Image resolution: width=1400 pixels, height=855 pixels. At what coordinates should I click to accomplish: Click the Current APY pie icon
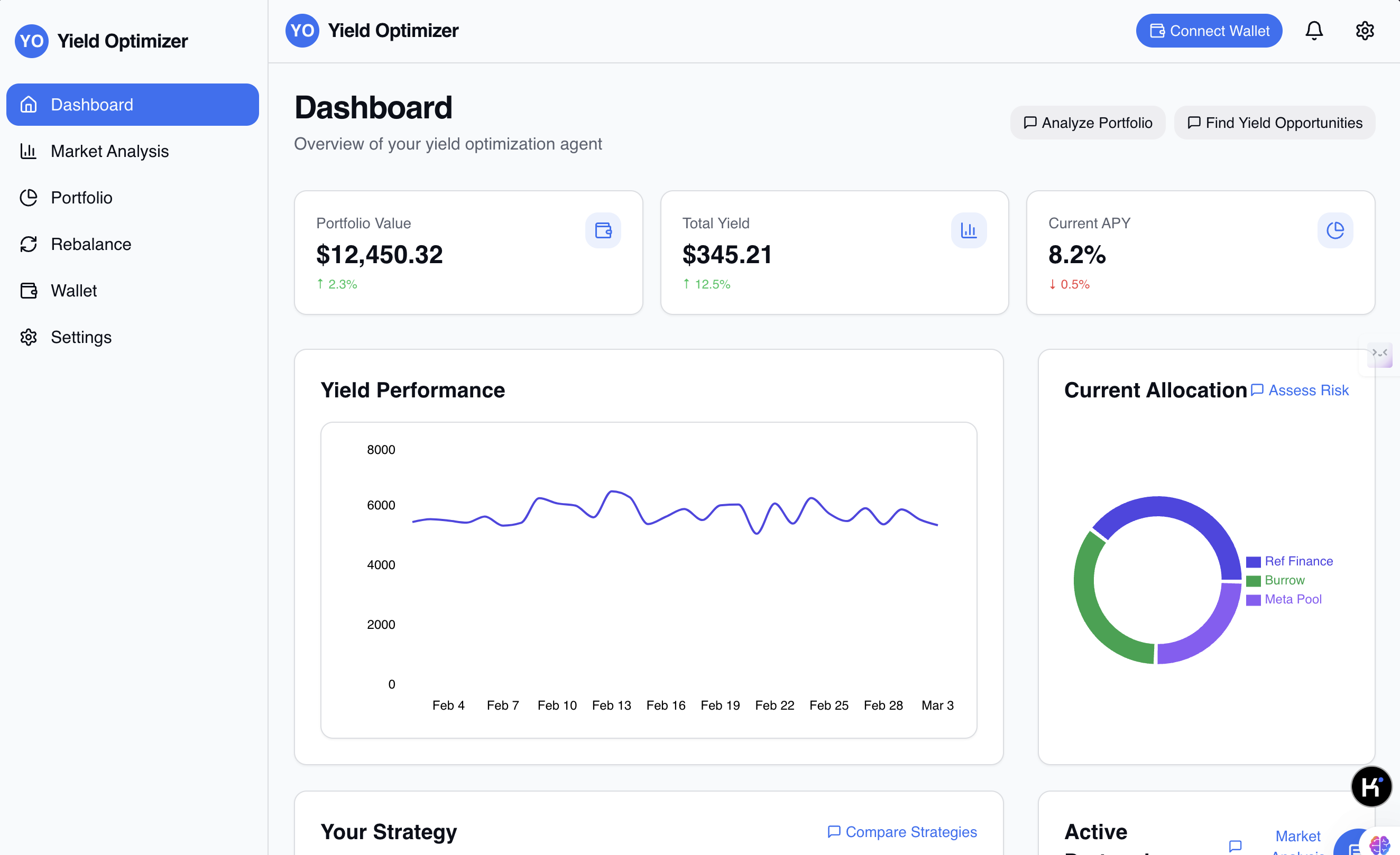tap(1334, 230)
